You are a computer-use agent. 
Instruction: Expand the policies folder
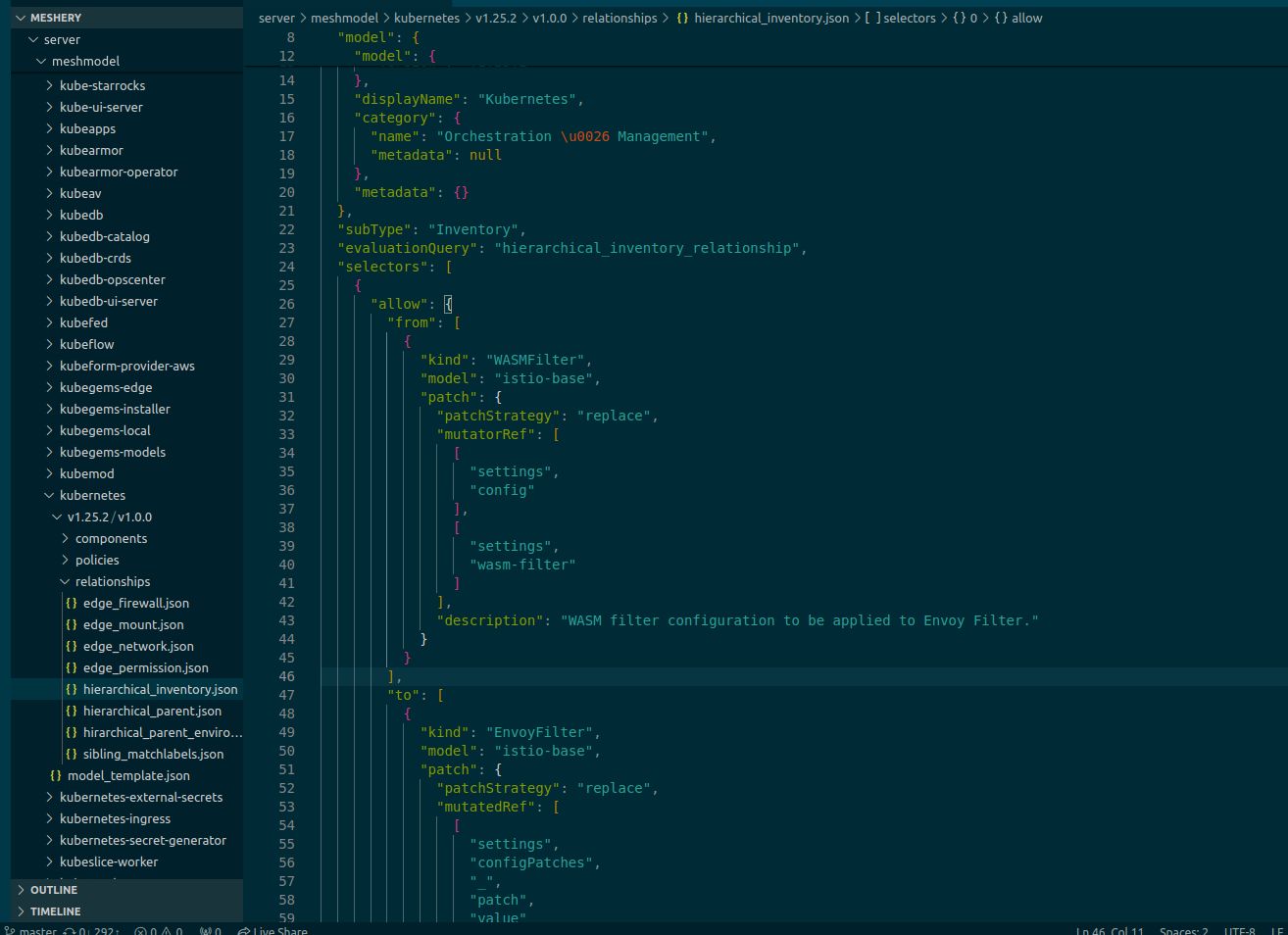pos(65,560)
